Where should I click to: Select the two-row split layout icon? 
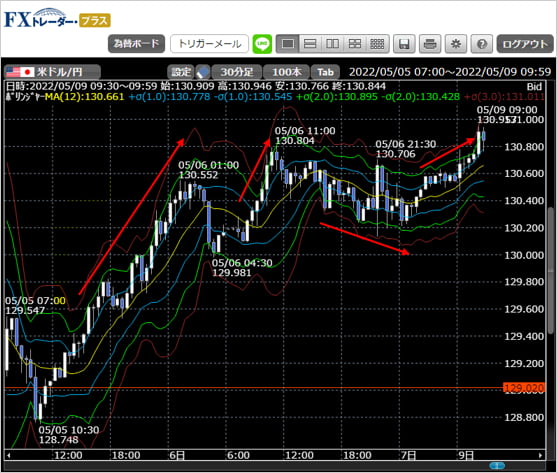pos(310,44)
